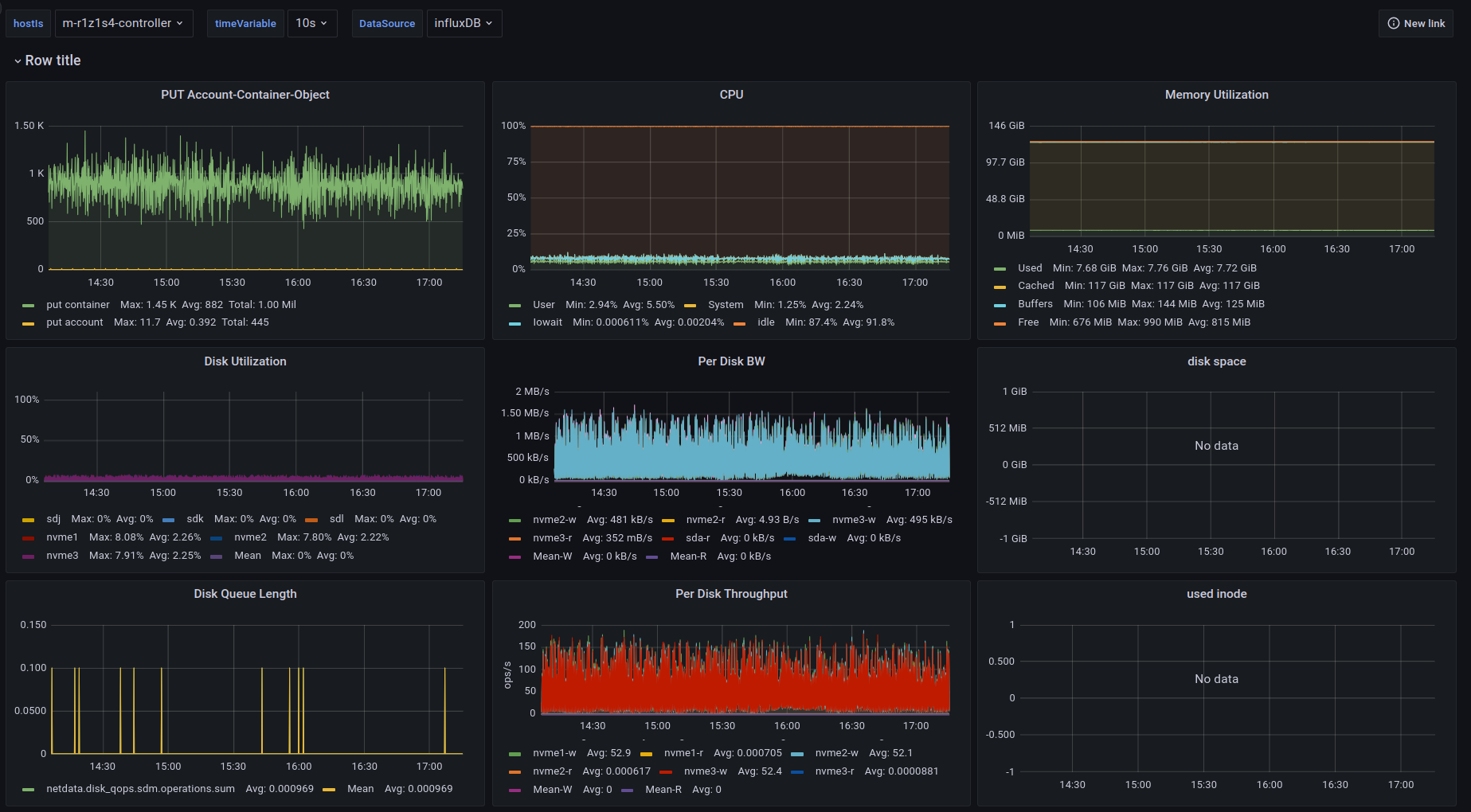Open the Per Disk BW panel title menu
Viewport: 1471px width, 812px height.
coord(731,361)
